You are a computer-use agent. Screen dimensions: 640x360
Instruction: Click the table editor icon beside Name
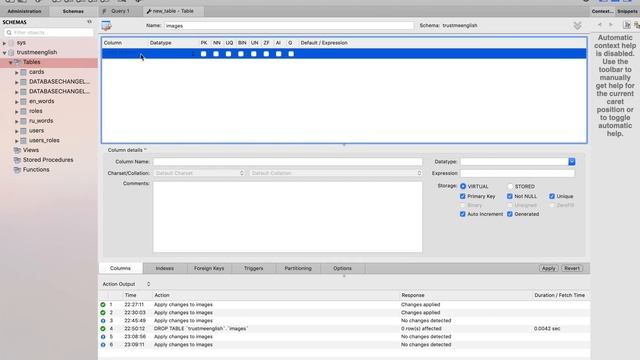[x=107, y=26]
